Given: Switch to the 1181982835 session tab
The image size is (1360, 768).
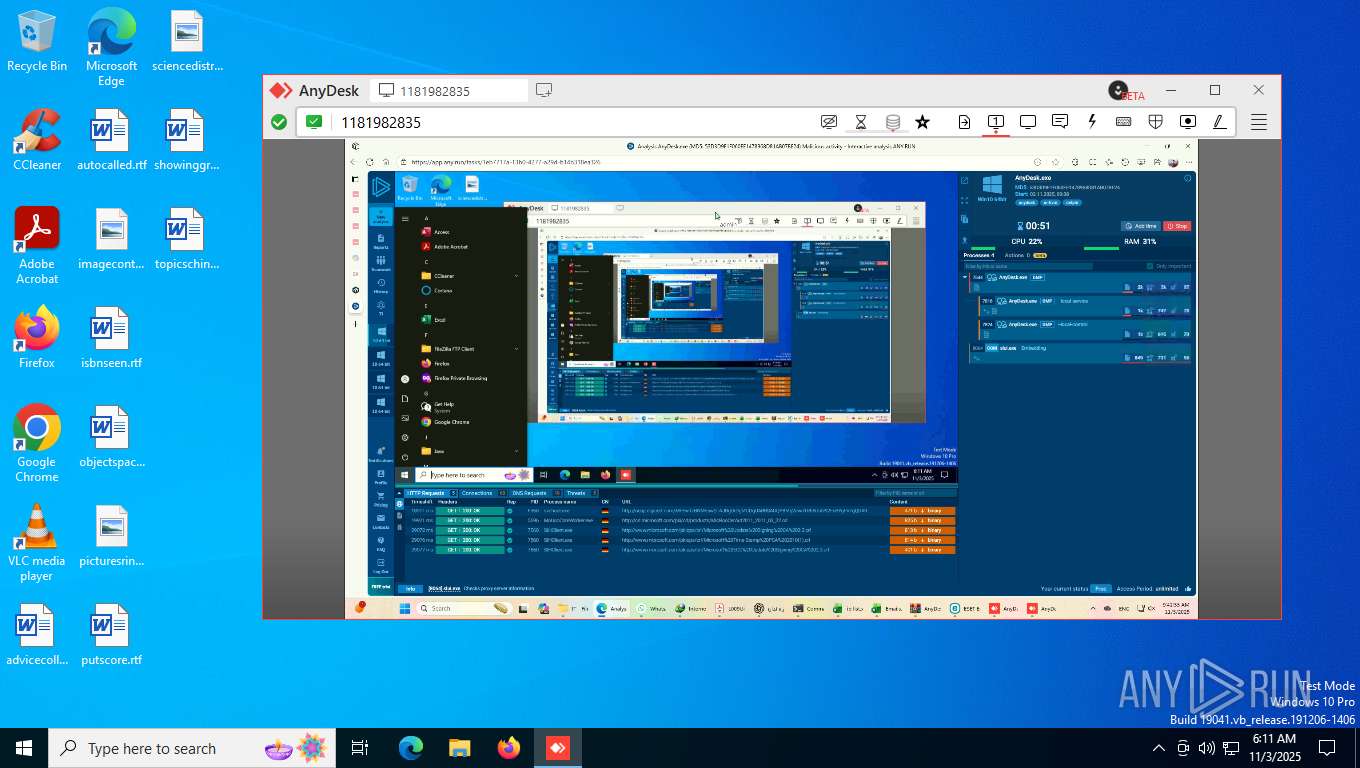Looking at the screenshot, I should [x=449, y=91].
